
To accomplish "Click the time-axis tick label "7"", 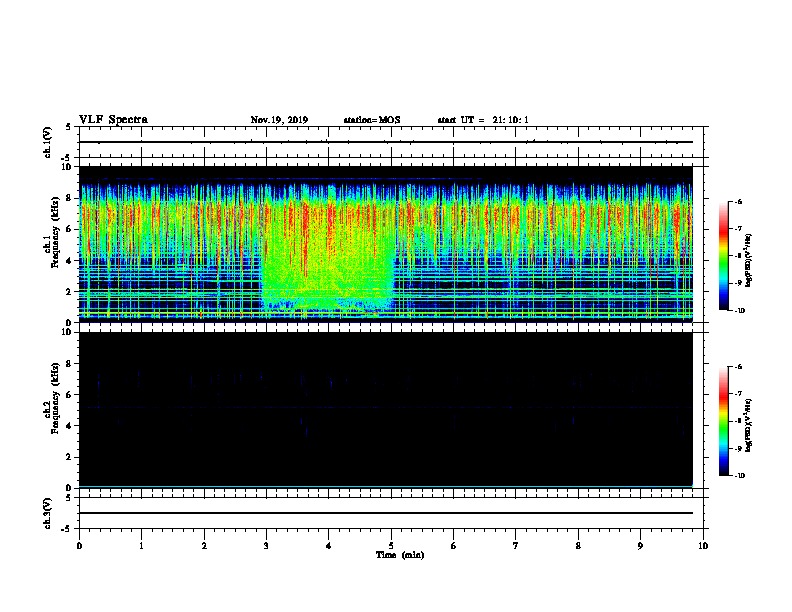I will pos(516,546).
